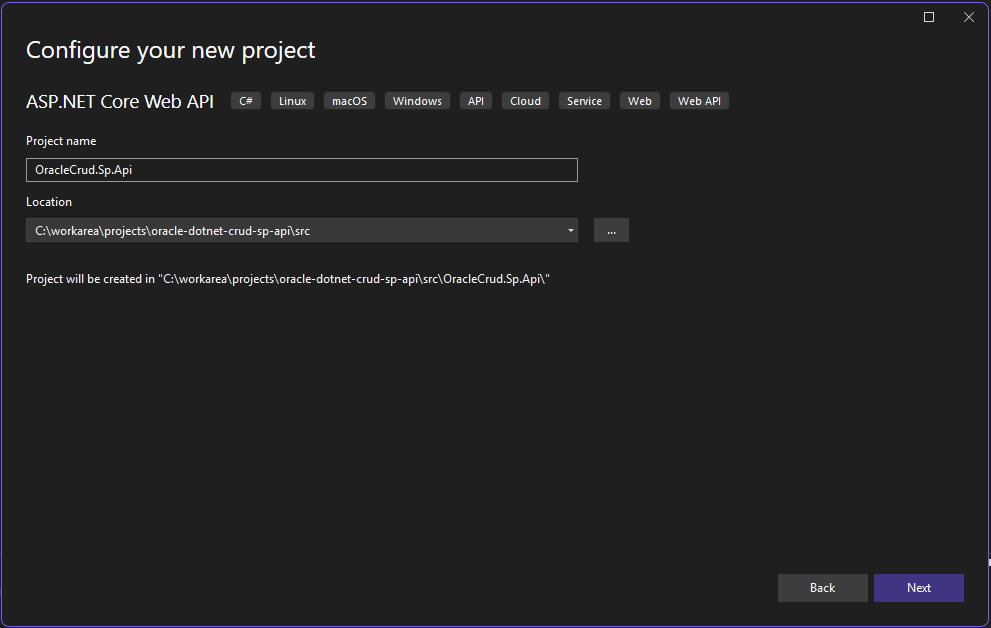Click the macOS platform tag

(349, 101)
